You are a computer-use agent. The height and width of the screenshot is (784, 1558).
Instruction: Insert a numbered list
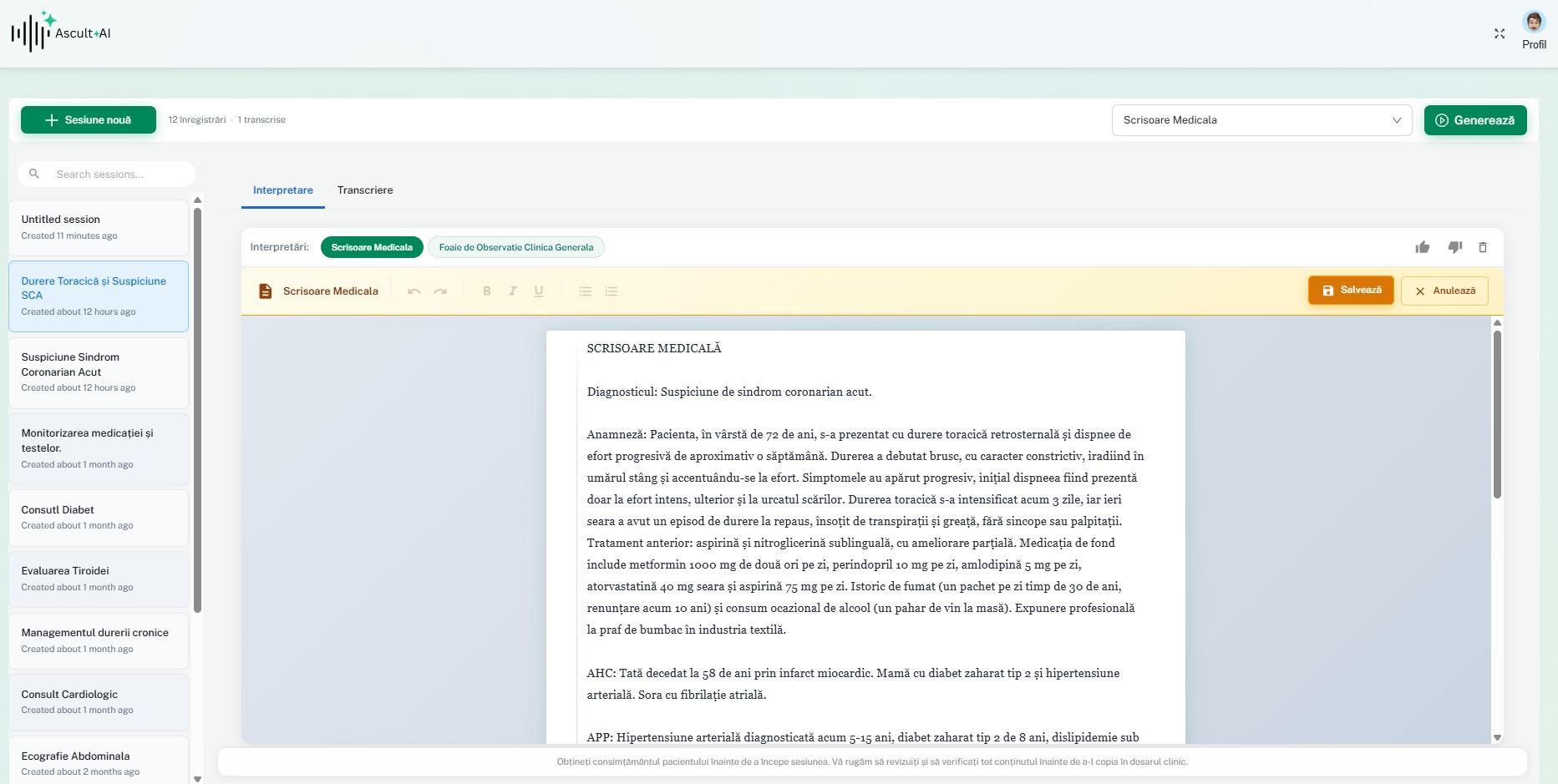coord(612,291)
